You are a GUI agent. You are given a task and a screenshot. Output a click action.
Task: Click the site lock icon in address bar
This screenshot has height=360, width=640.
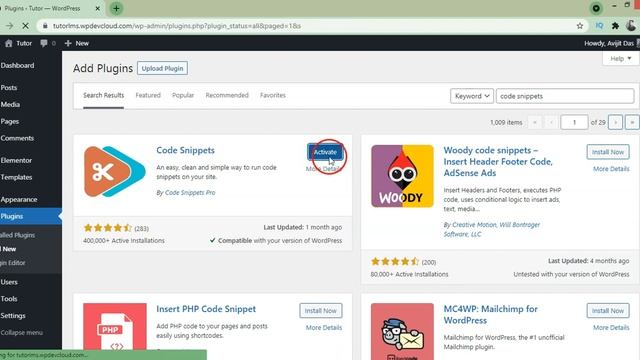(x=45, y=26)
